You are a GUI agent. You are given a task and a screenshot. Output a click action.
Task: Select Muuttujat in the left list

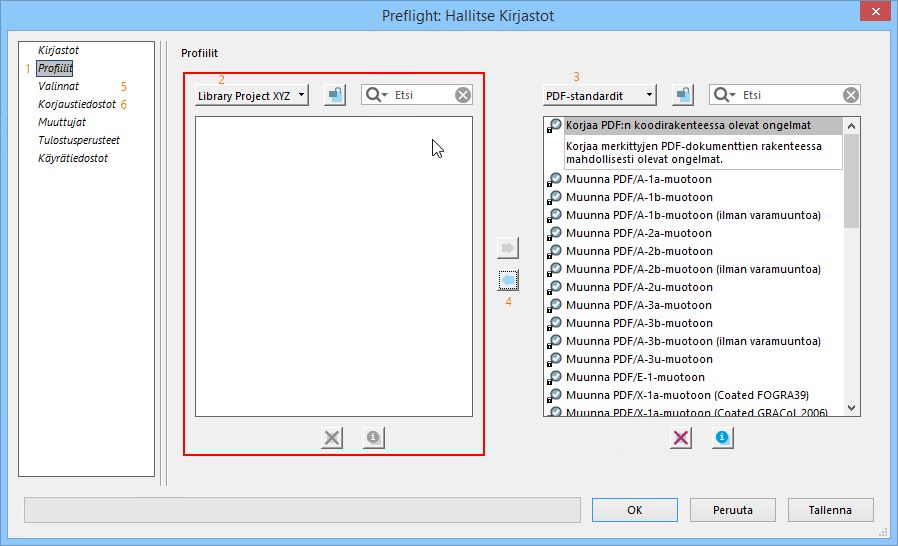pyautogui.click(x=62, y=122)
